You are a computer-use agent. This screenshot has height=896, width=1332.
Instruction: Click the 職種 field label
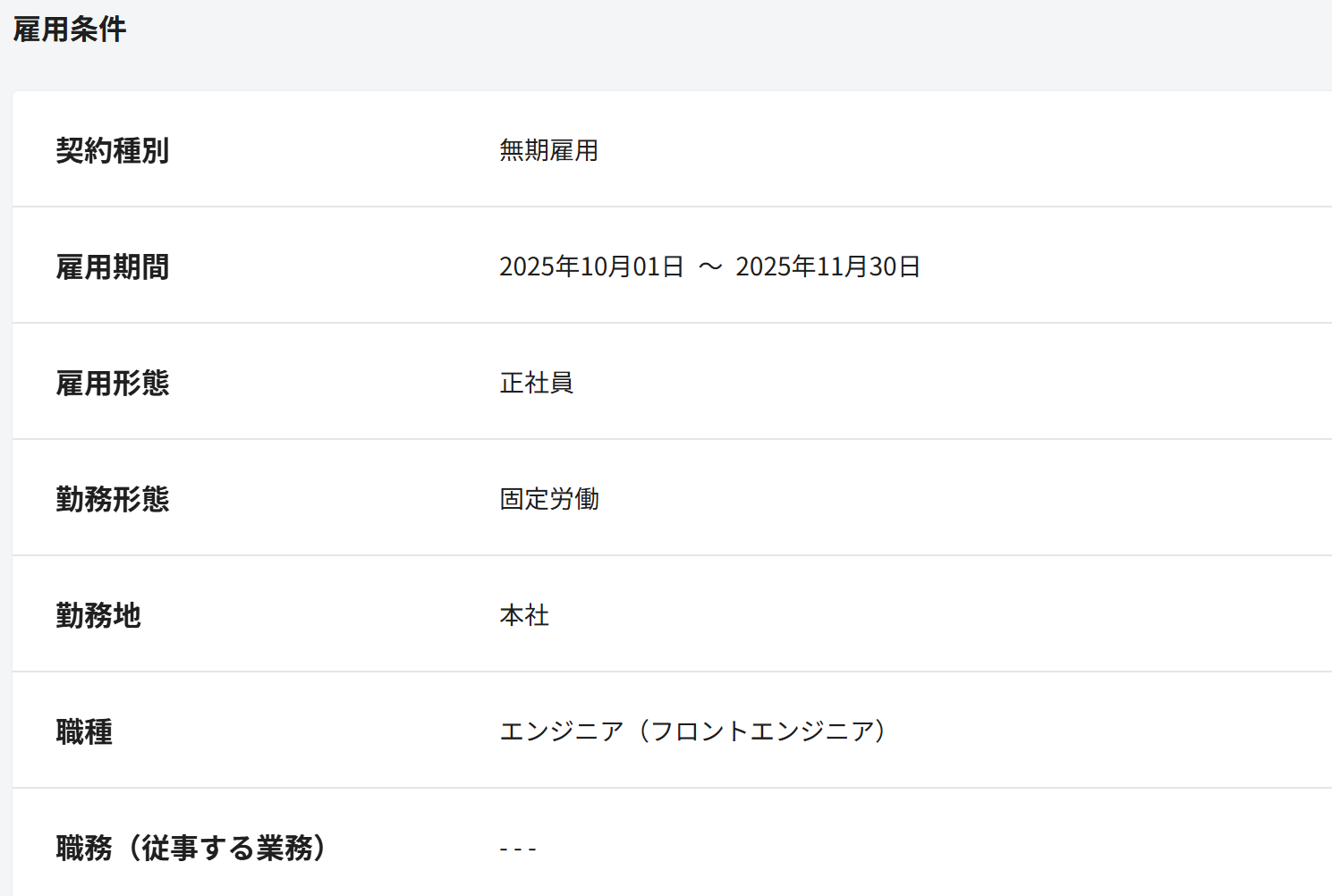point(84,731)
